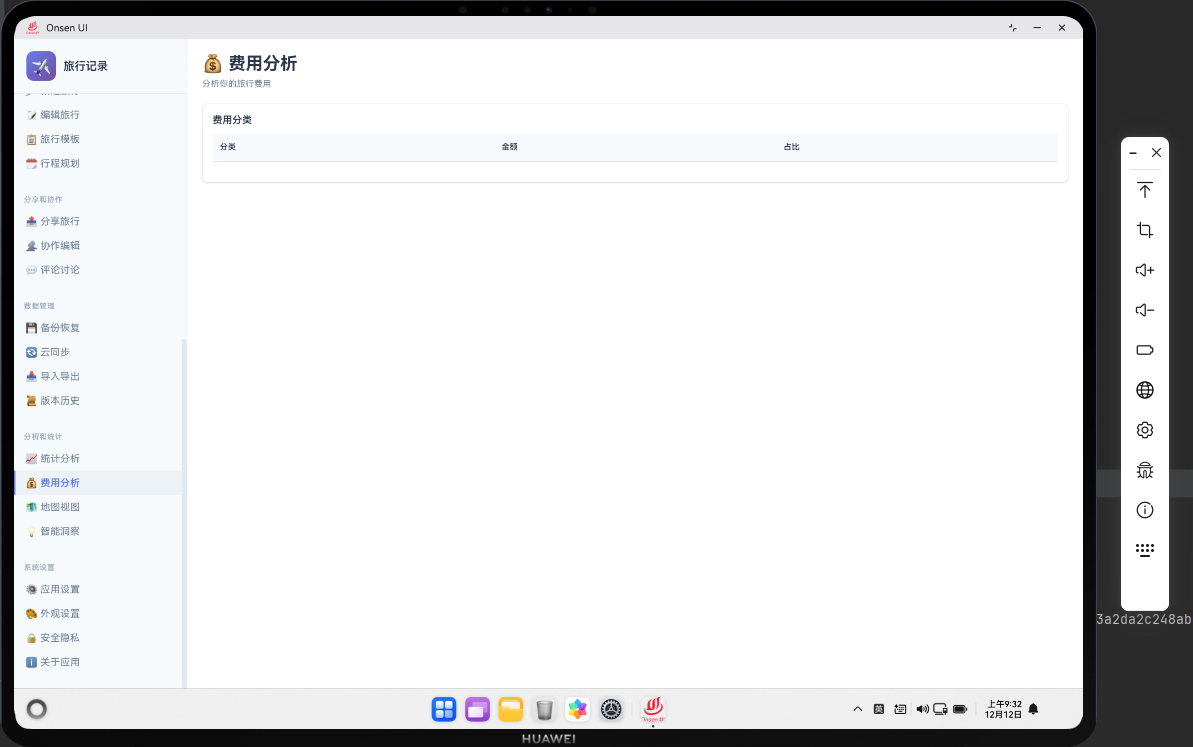Toggle volume up in the floating toolbar
This screenshot has width=1193, height=747.
1144,270
